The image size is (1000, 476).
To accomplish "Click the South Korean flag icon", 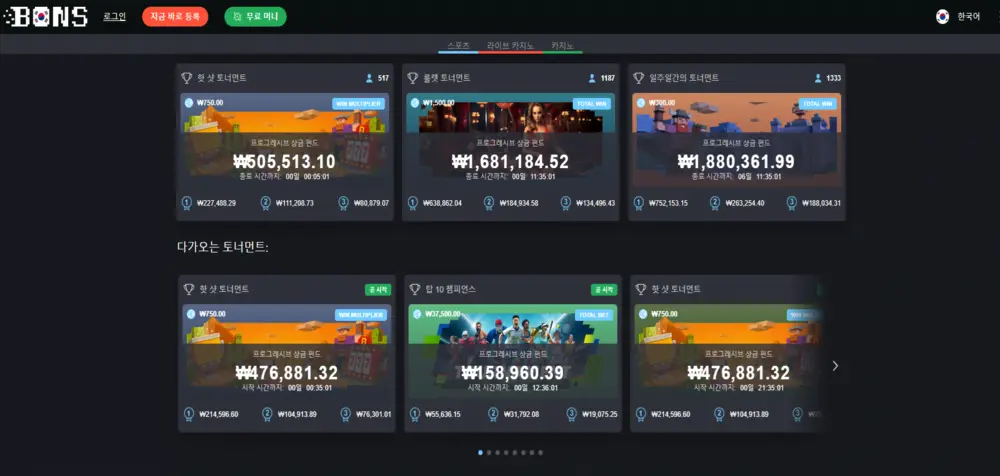I will pos(942,17).
